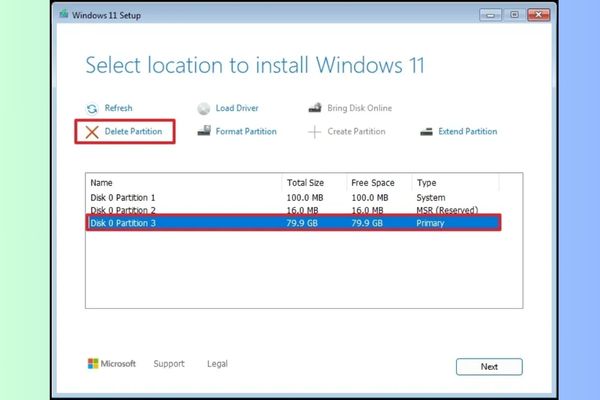
Task: Open the Support link
Action: (x=169, y=364)
